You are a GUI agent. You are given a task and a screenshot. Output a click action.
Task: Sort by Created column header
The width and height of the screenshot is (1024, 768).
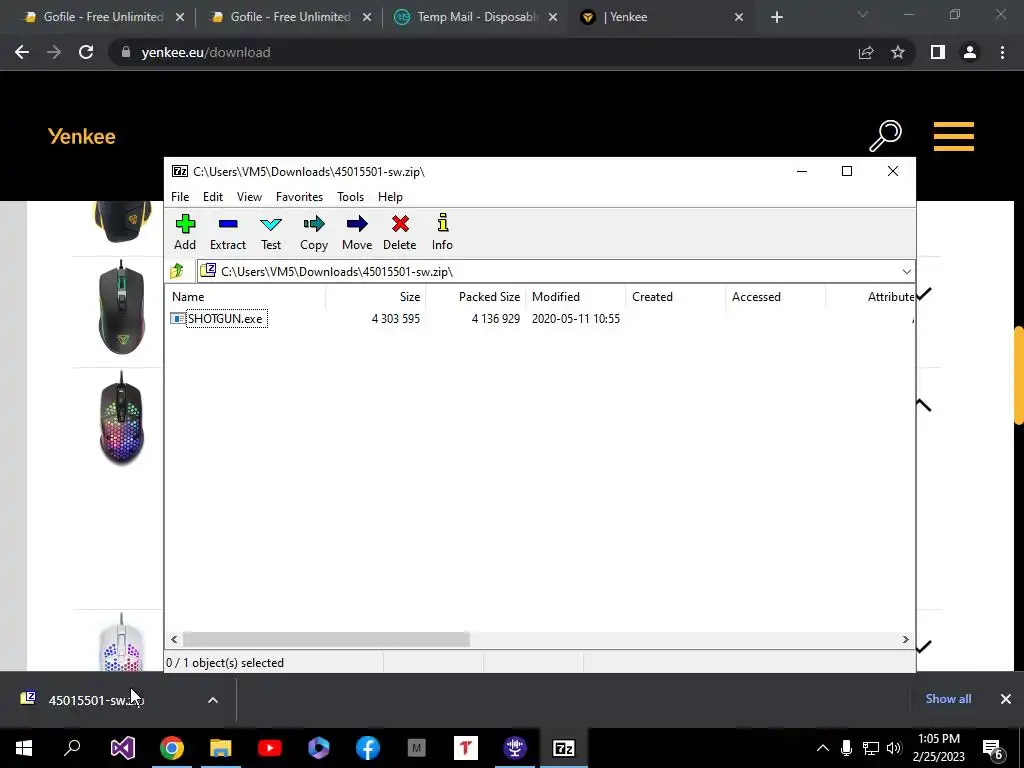point(675,296)
